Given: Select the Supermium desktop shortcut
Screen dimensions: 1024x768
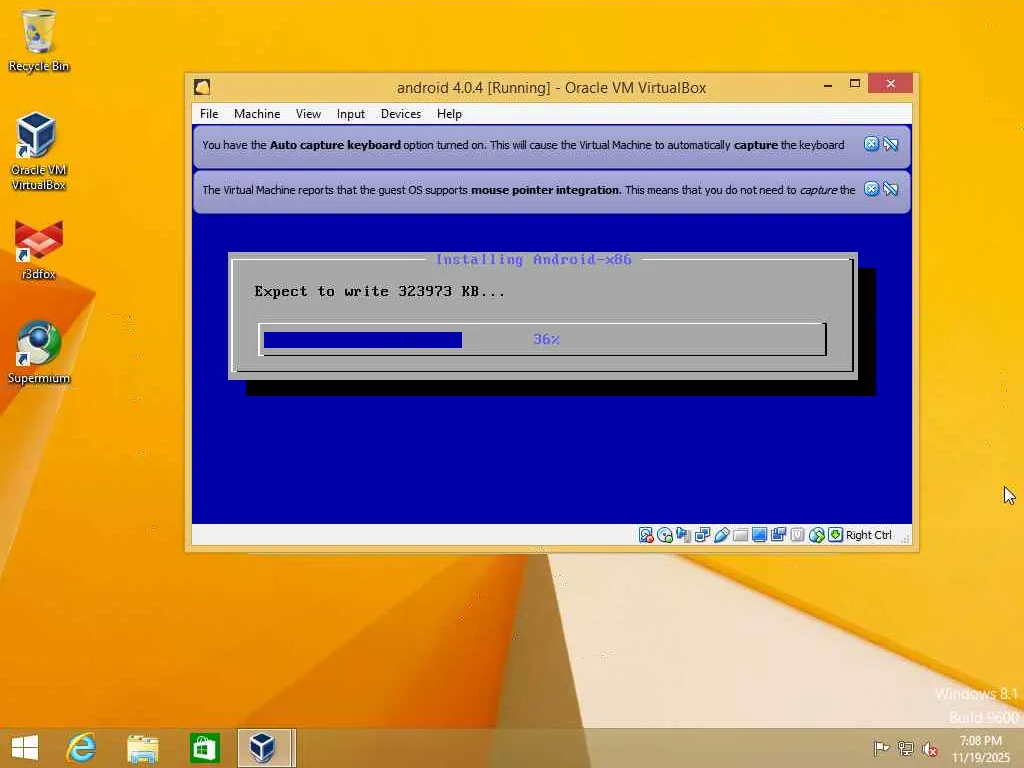Looking at the screenshot, I should coord(39,353).
